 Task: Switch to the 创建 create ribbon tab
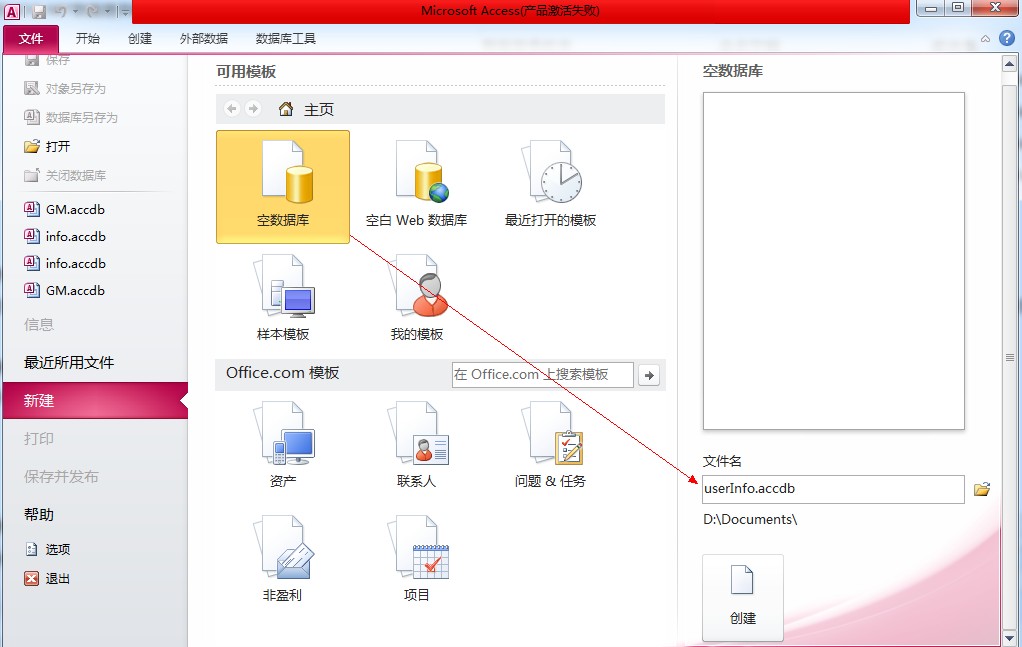[139, 38]
